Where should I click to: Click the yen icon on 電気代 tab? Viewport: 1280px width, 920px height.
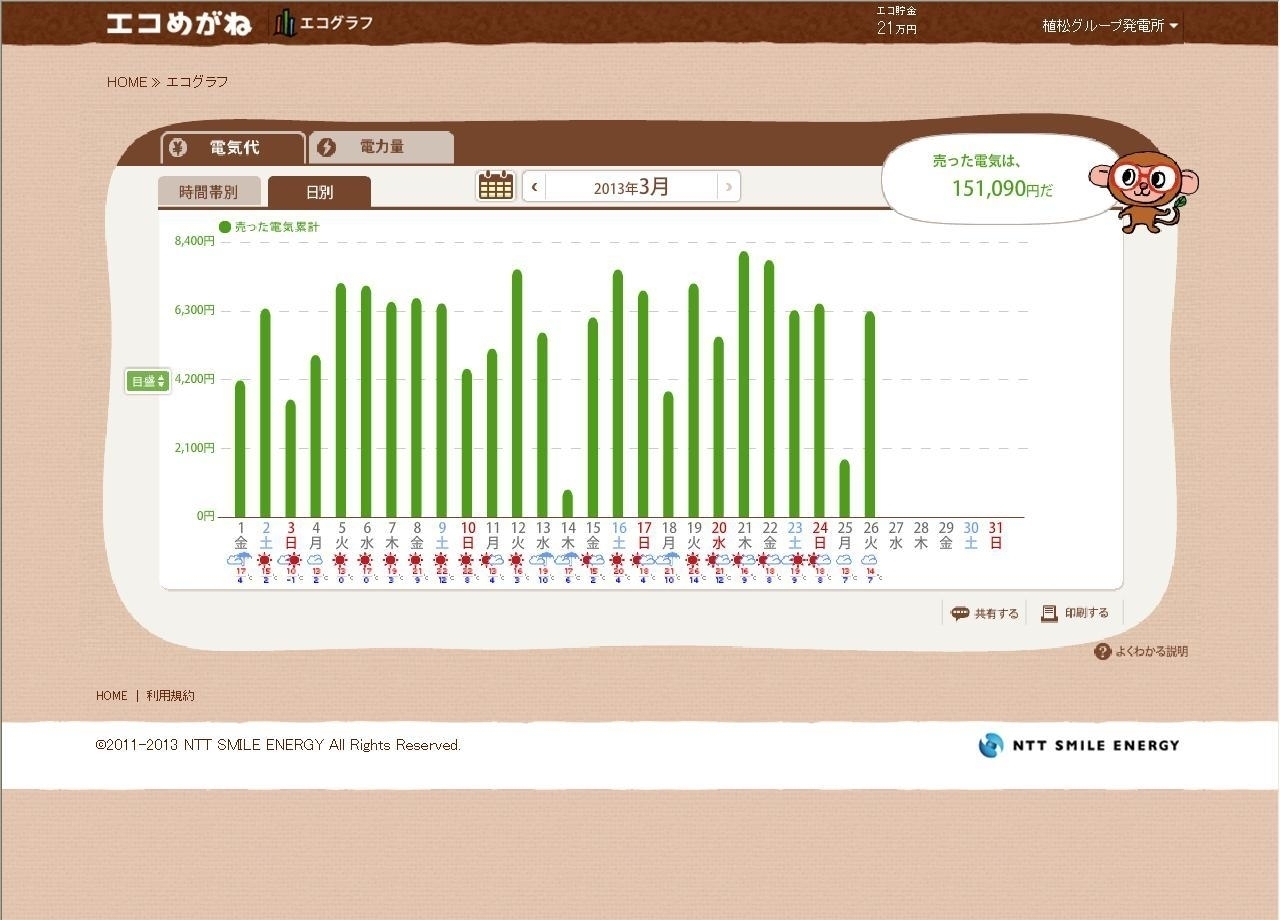coord(179,148)
